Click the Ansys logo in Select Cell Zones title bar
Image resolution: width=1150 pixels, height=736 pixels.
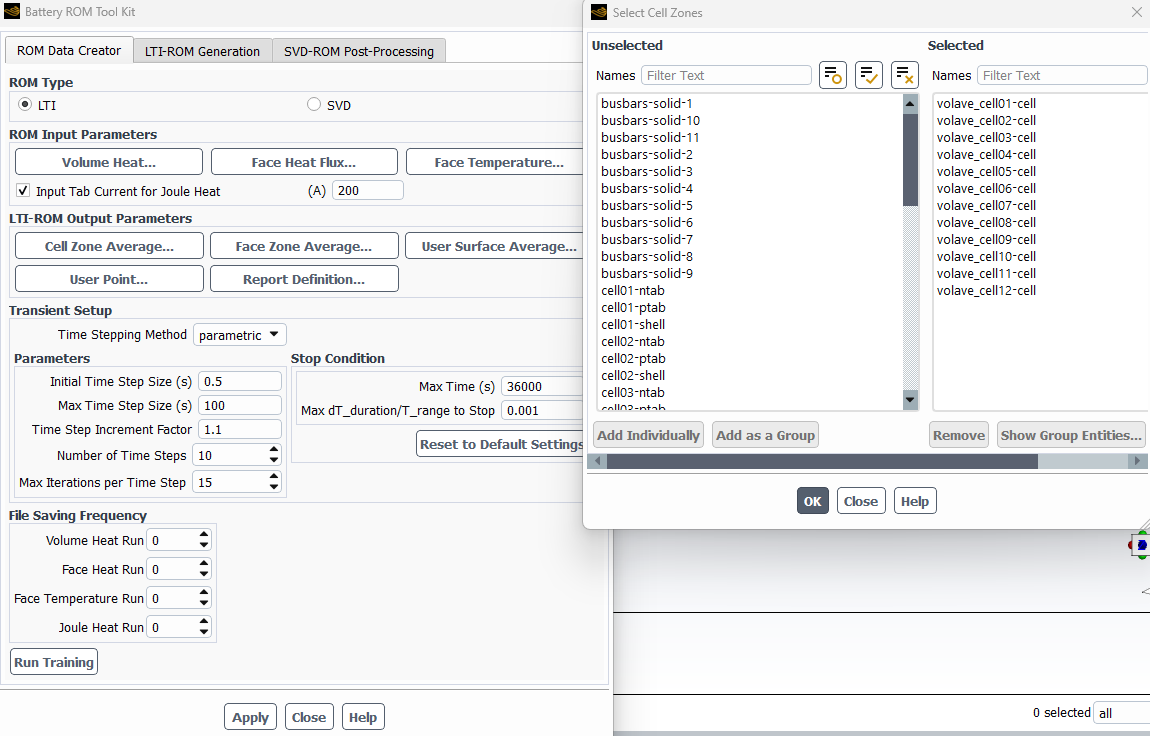point(599,13)
